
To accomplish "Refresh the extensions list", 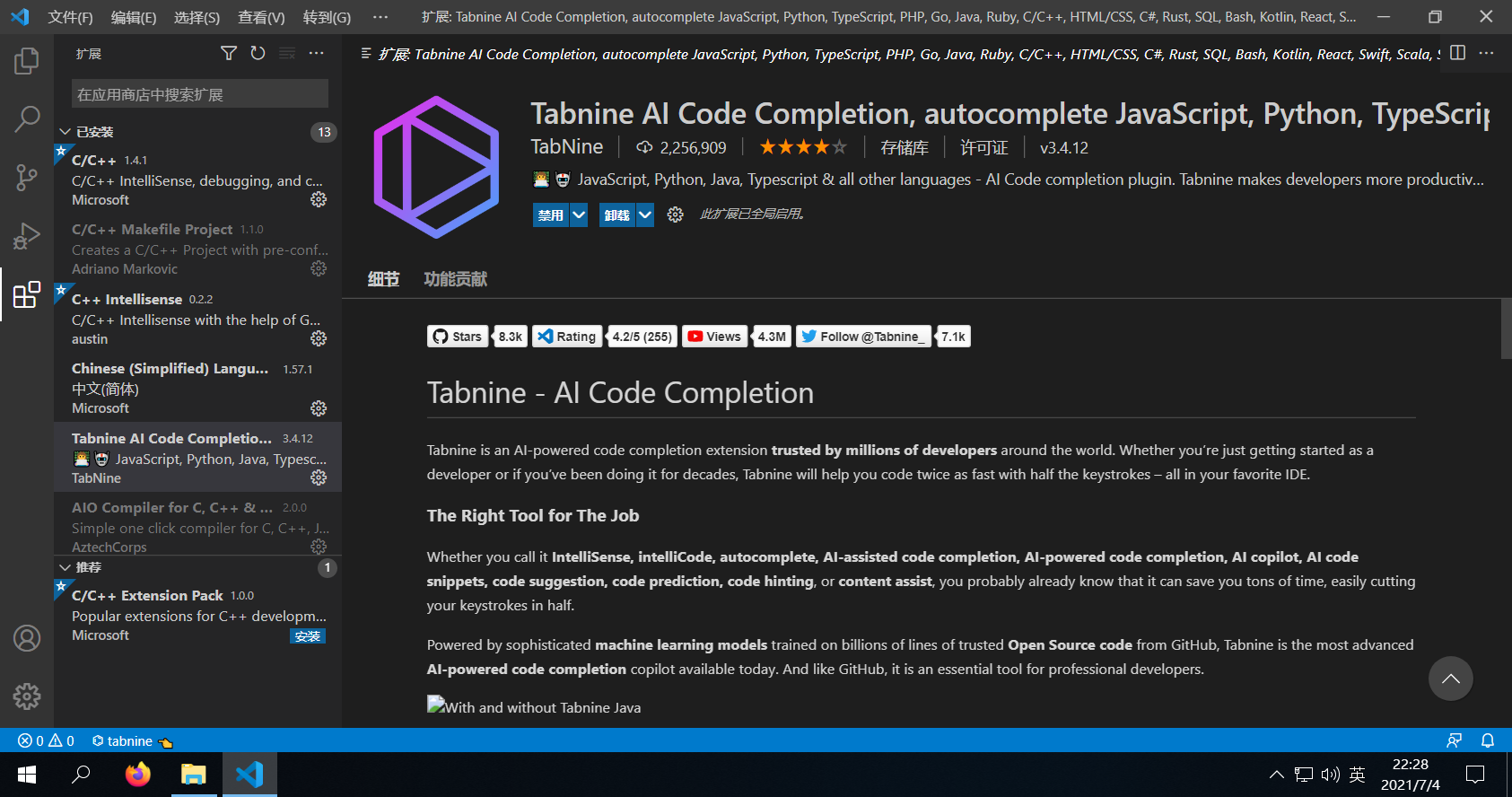I will (x=258, y=53).
